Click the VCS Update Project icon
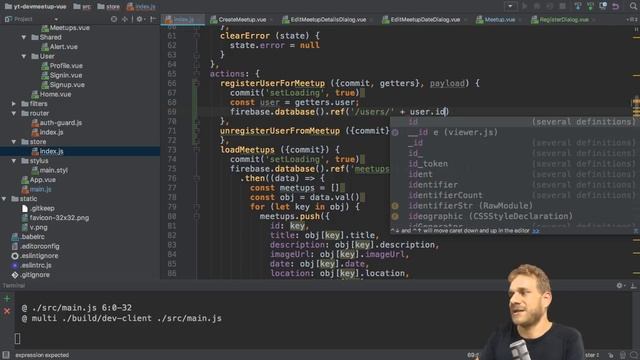Viewport: 640px width, 360px height. (578, 6)
